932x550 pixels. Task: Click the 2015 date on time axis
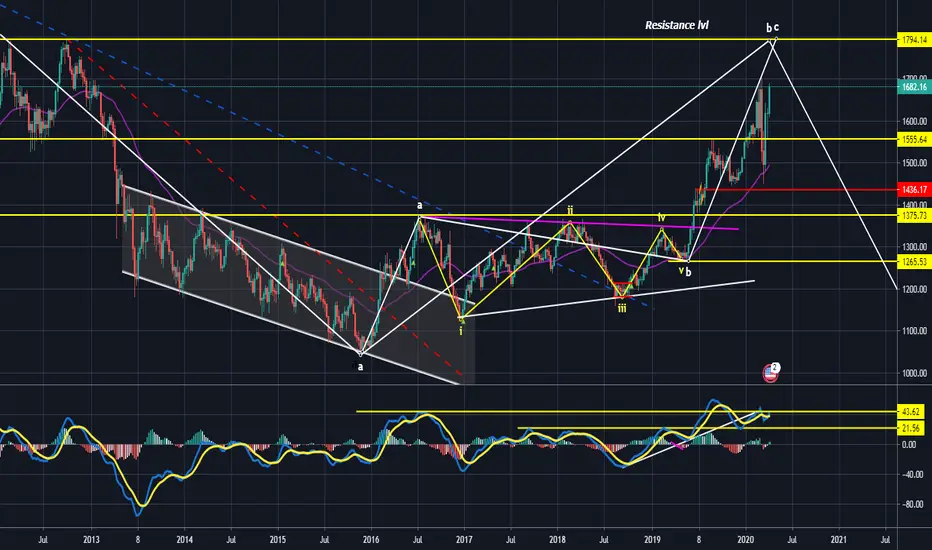(x=278, y=540)
